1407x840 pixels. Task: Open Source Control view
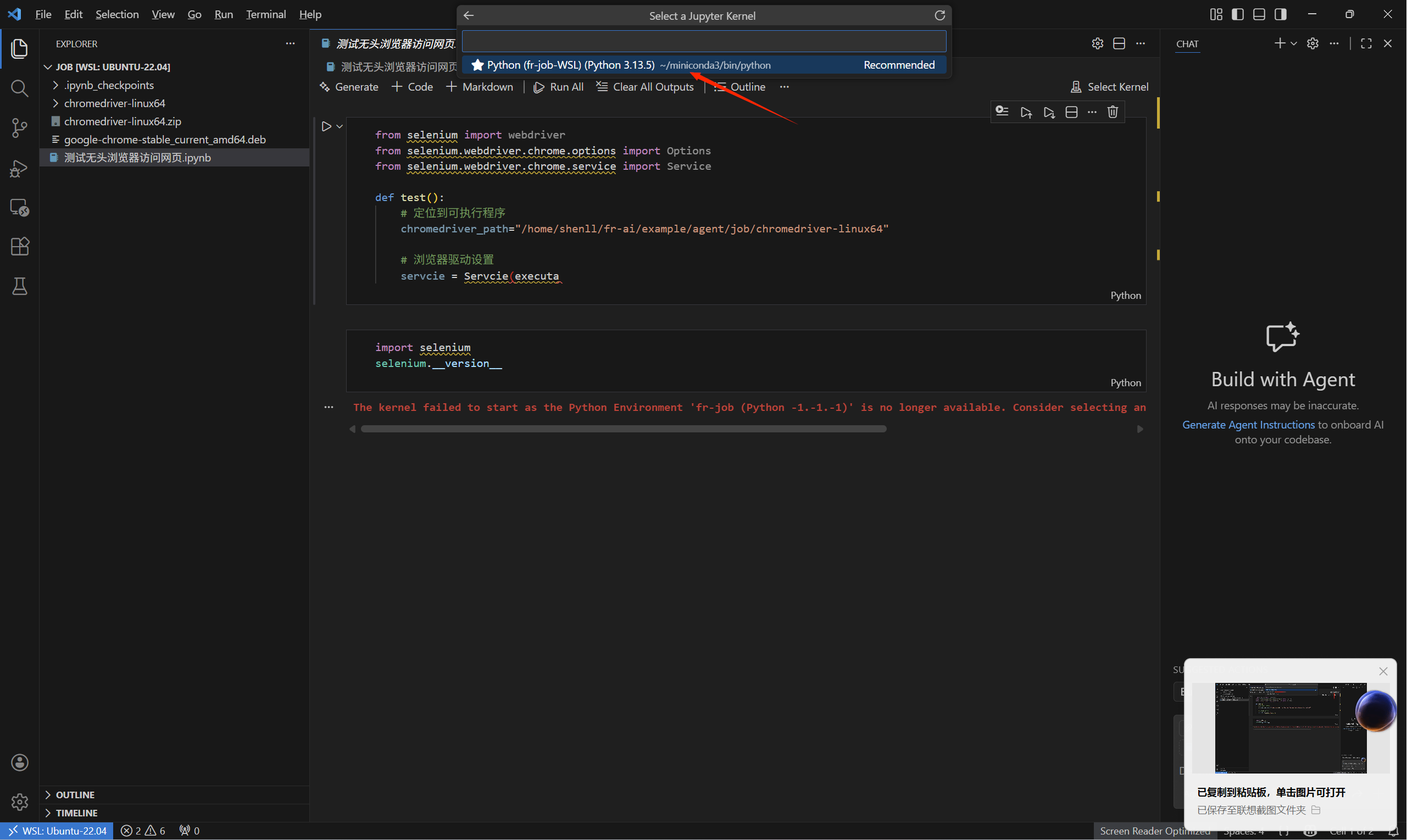[19, 127]
